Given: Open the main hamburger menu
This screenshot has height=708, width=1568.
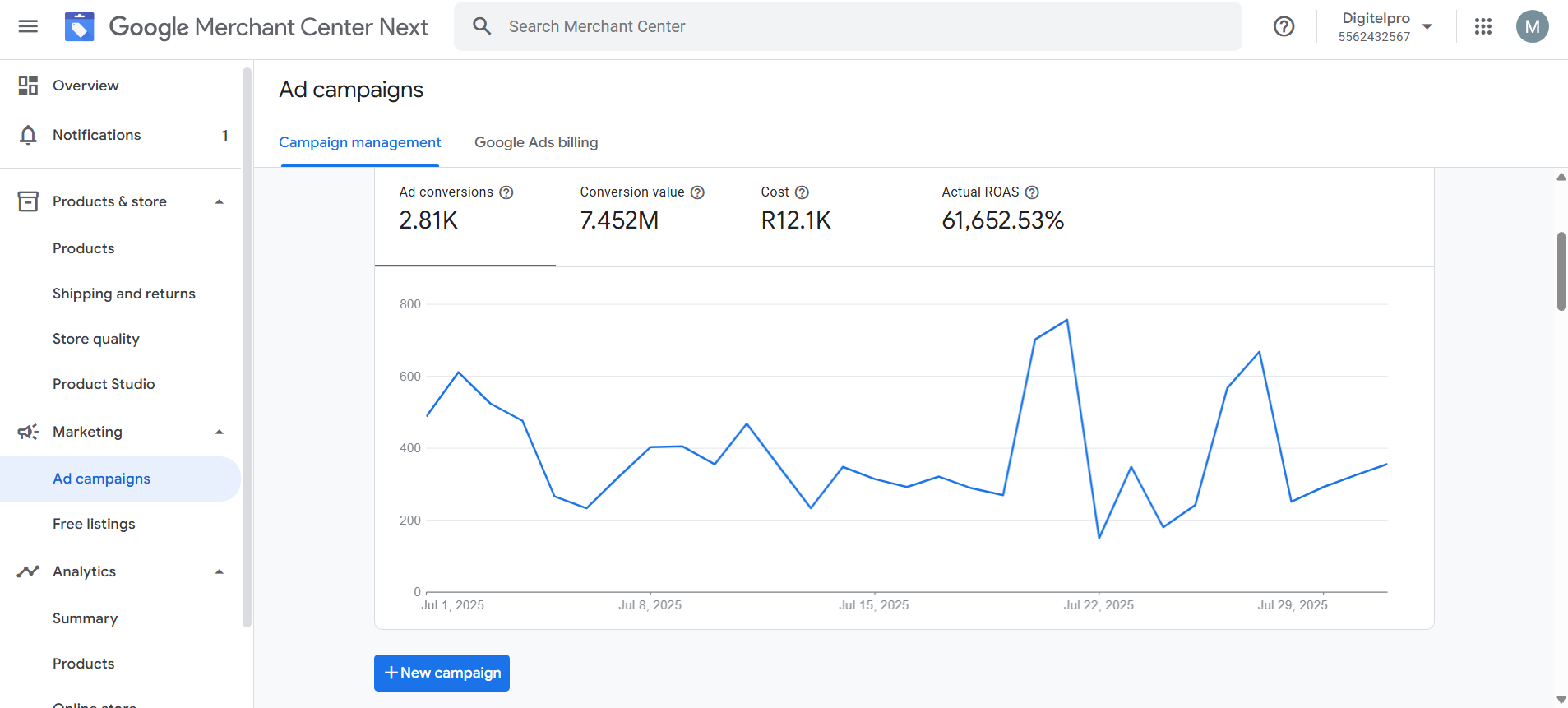Looking at the screenshot, I should click(28, 26).
